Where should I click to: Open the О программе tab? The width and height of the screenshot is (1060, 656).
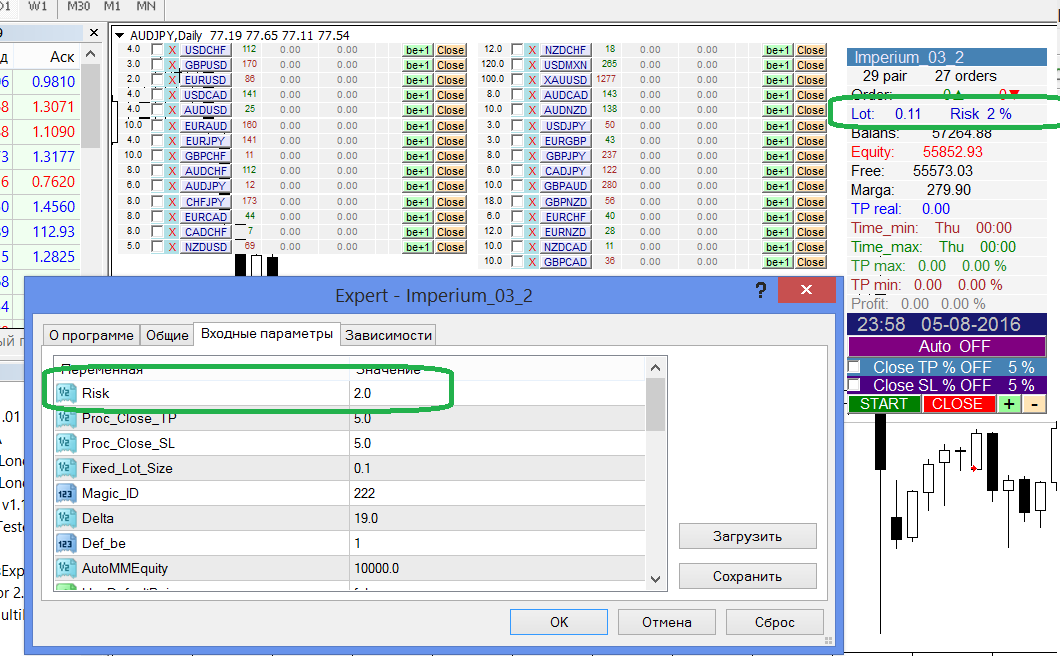pyautogui.click(x=91, y=335)
